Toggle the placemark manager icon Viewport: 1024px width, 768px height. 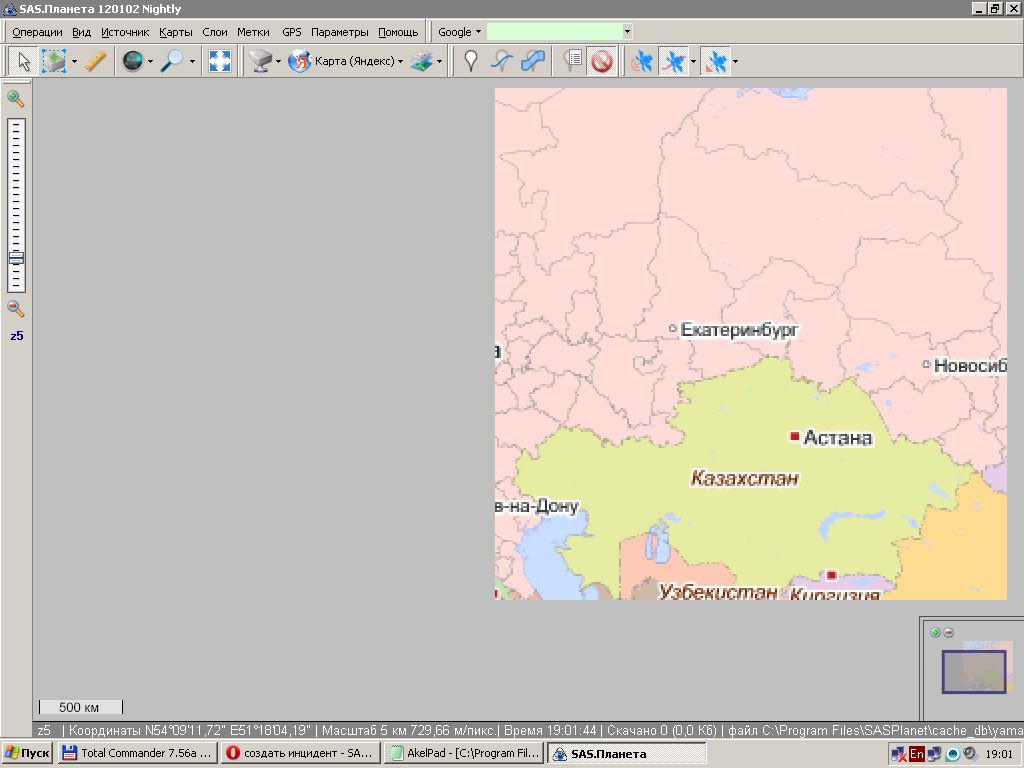pos(573,62)
